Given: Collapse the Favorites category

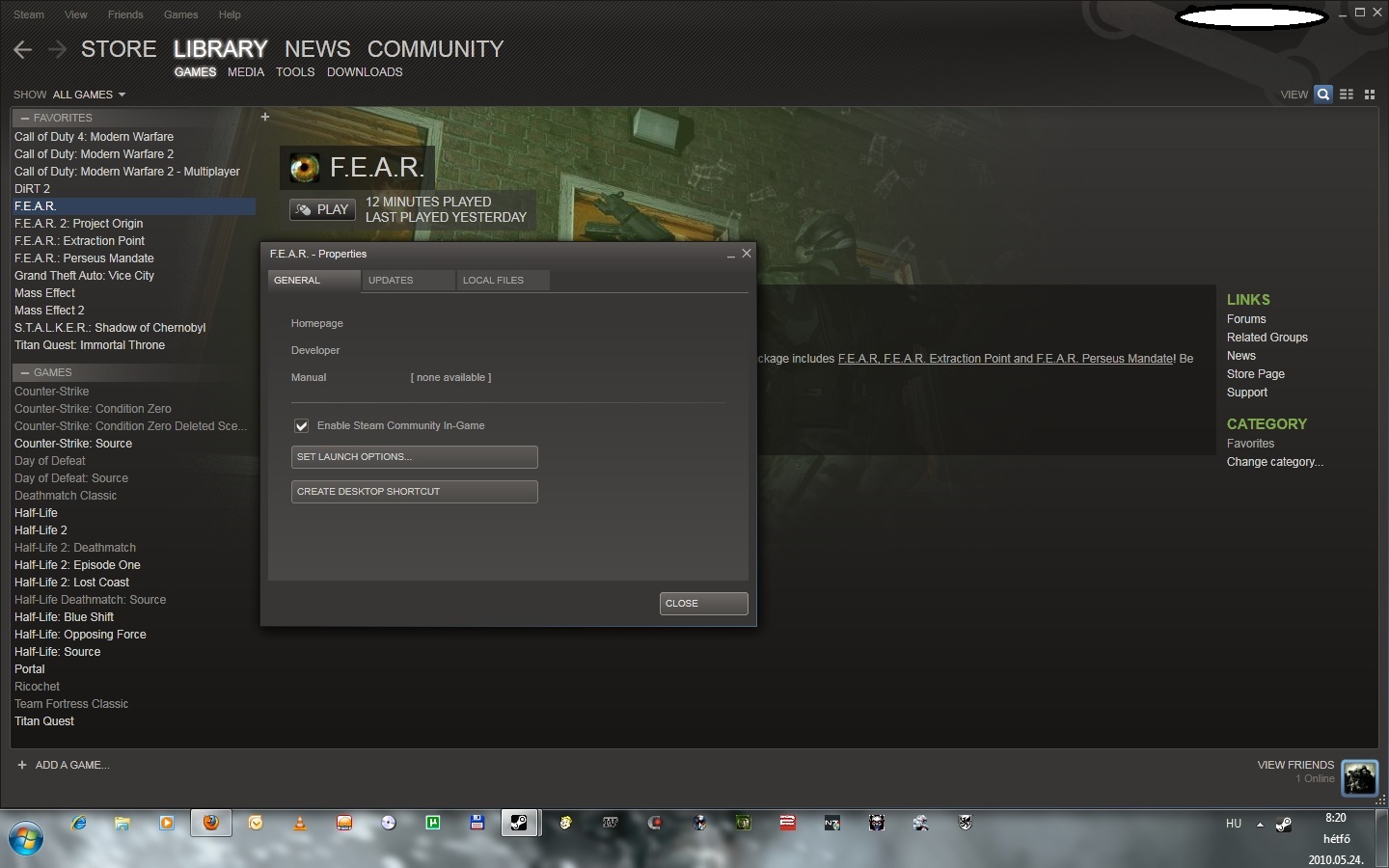Looking at the screenshot, I should [x=25, y=118].
